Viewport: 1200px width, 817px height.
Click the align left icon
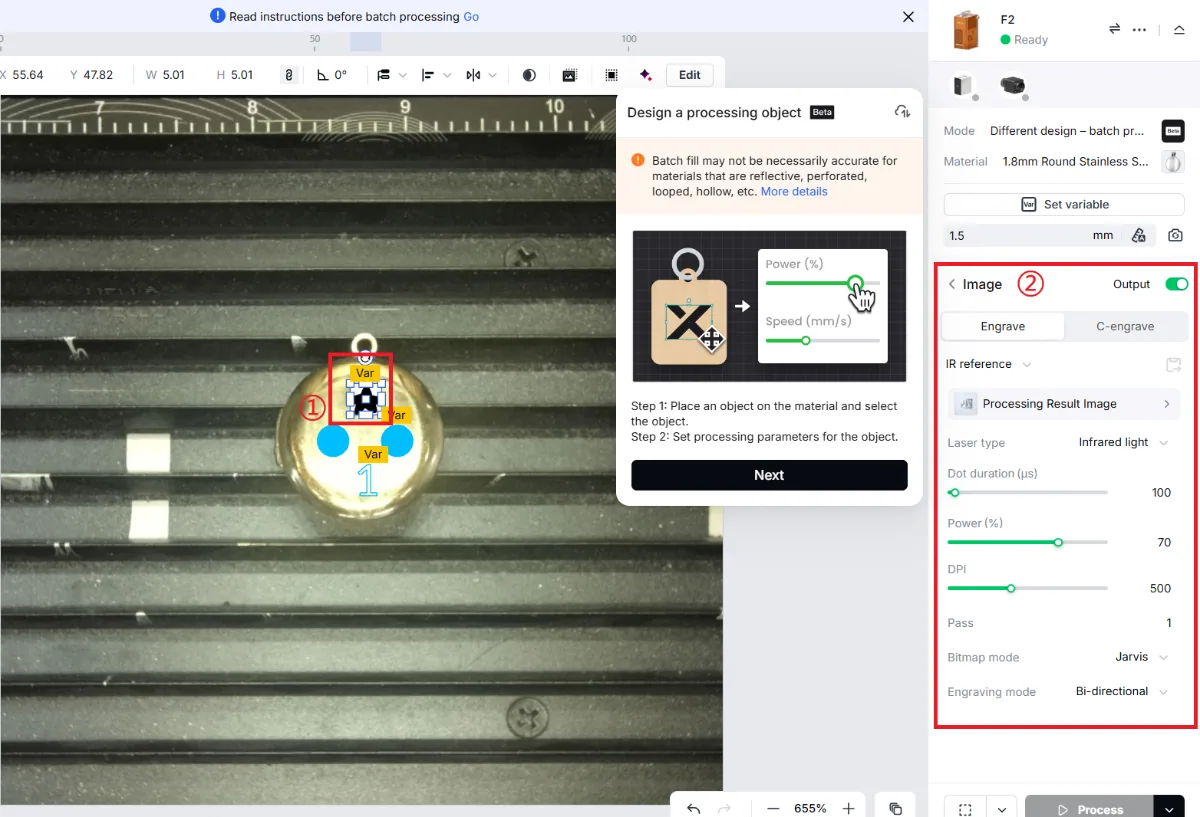(x=428, y=75)
